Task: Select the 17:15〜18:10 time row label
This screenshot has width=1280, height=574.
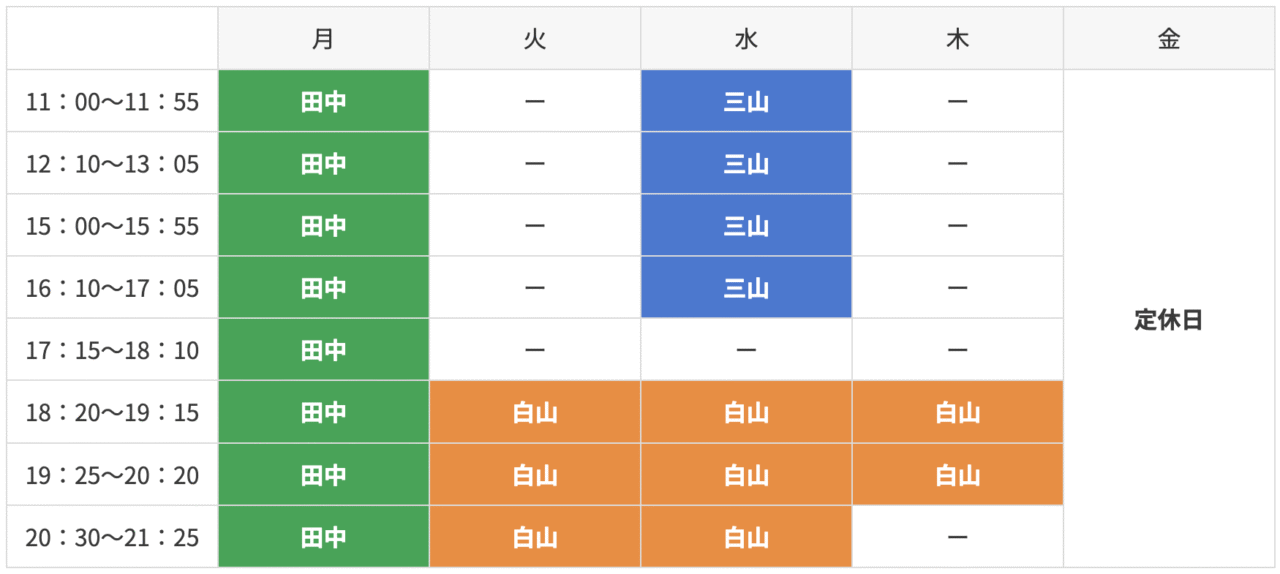Action: [x=112, y=350]
